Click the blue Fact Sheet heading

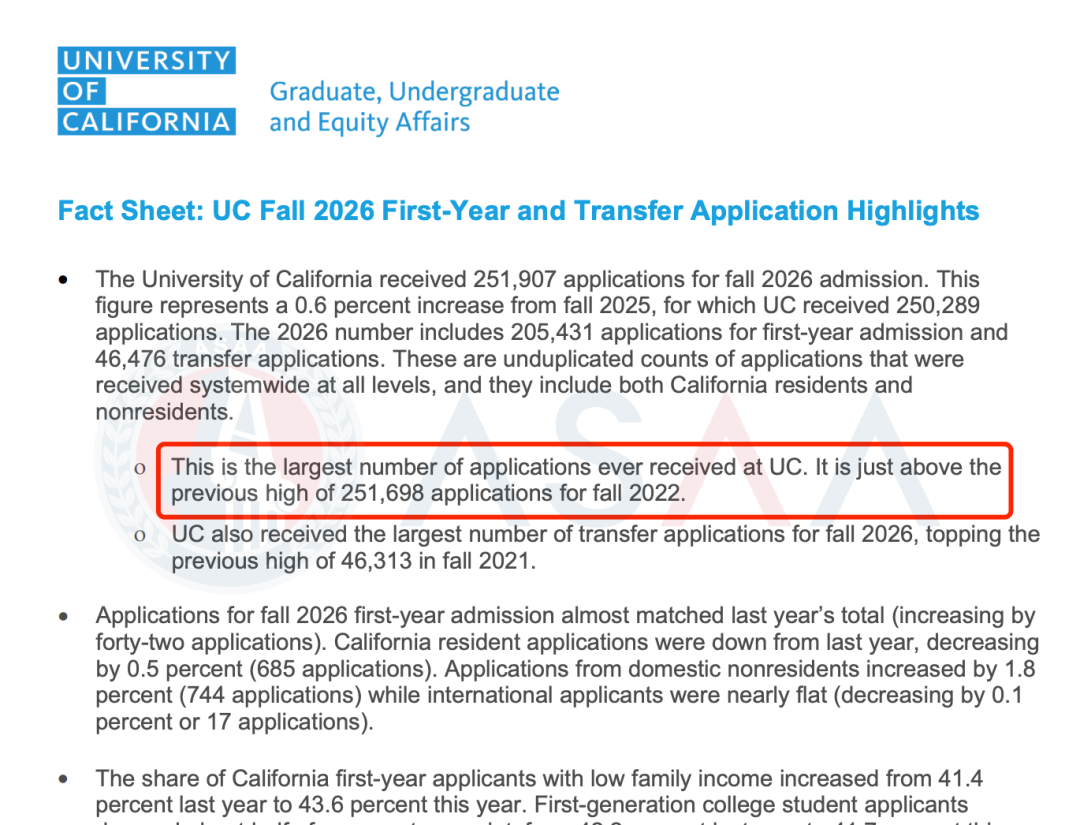pos(518,212)
